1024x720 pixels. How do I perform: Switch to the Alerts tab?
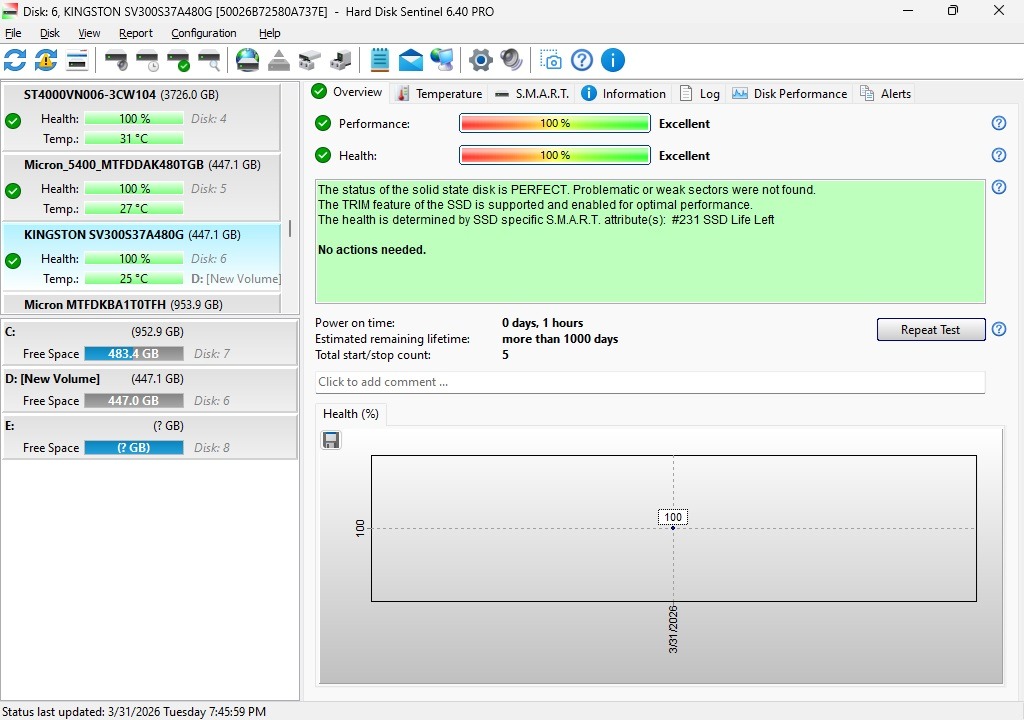[886, 93]
